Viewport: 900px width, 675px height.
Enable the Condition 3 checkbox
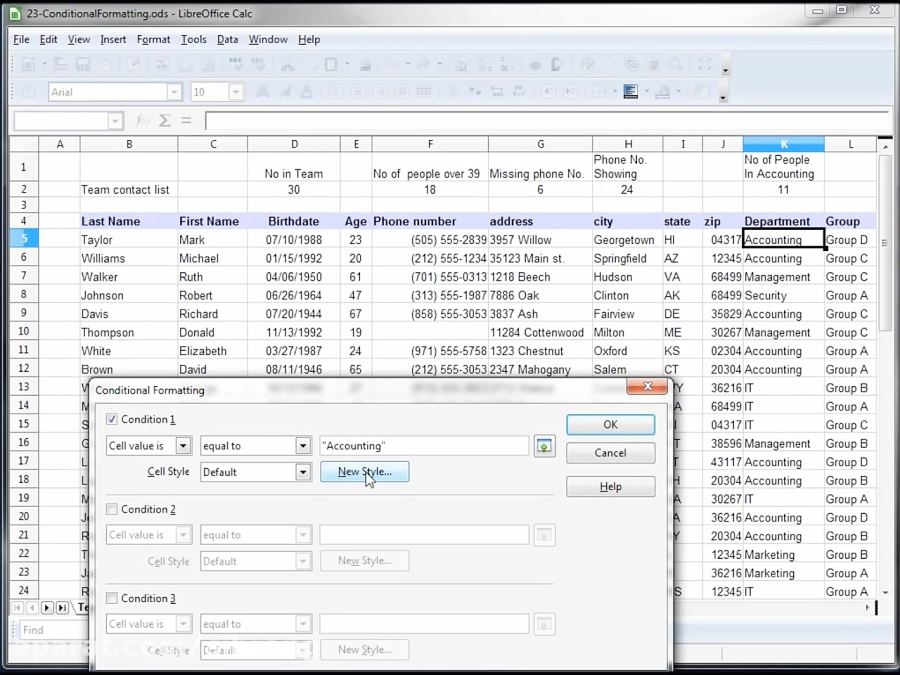point(111,598)
